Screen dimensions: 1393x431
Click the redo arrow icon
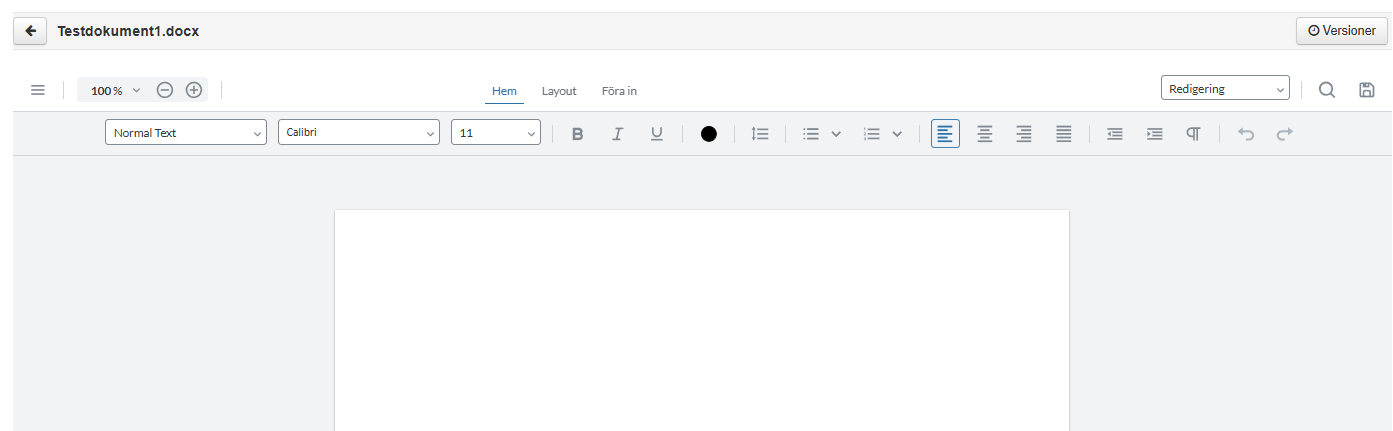pos(1285,134)
